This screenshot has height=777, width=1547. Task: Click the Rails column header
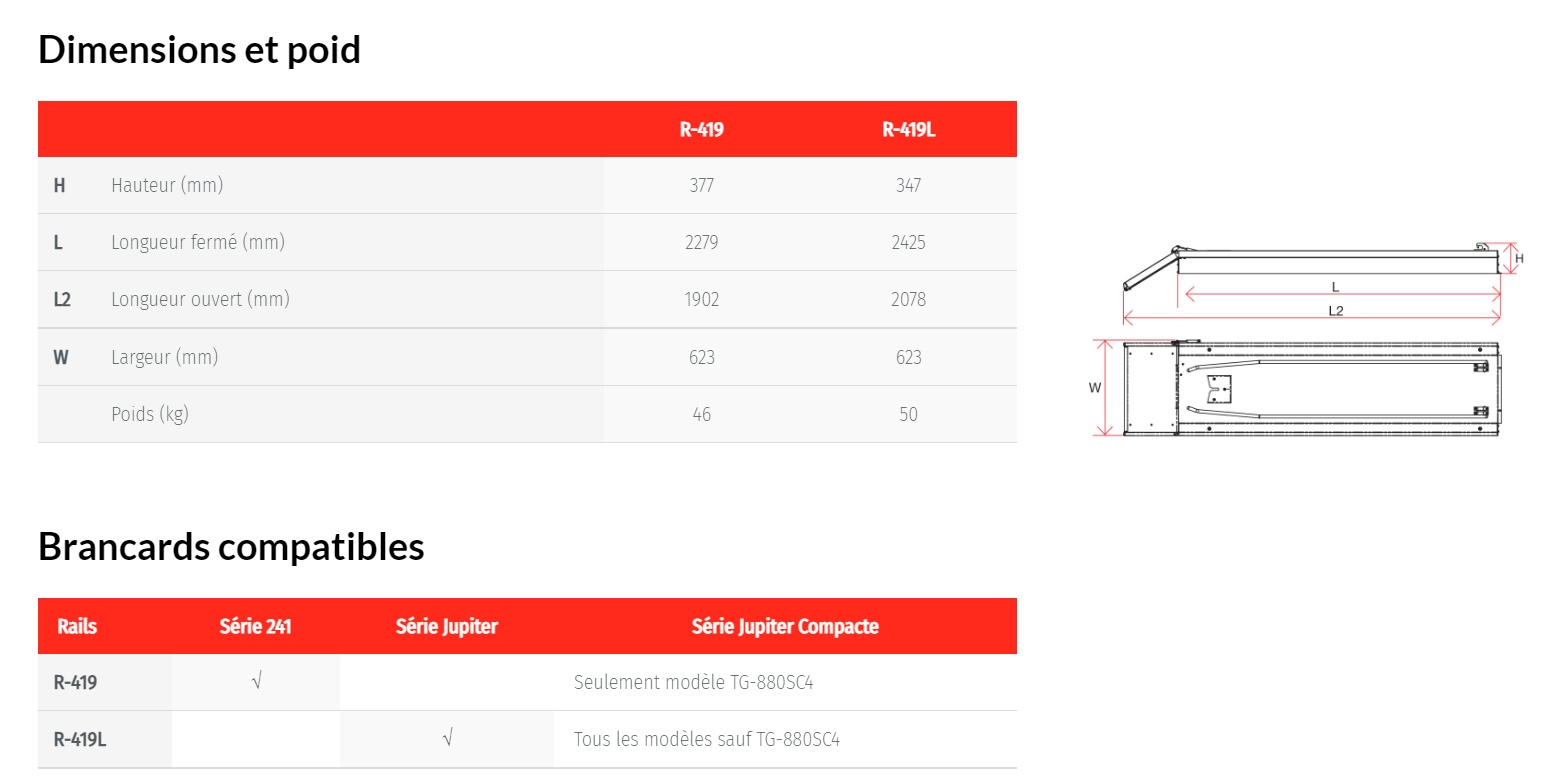pyautogui.click(x=77, y=626)
